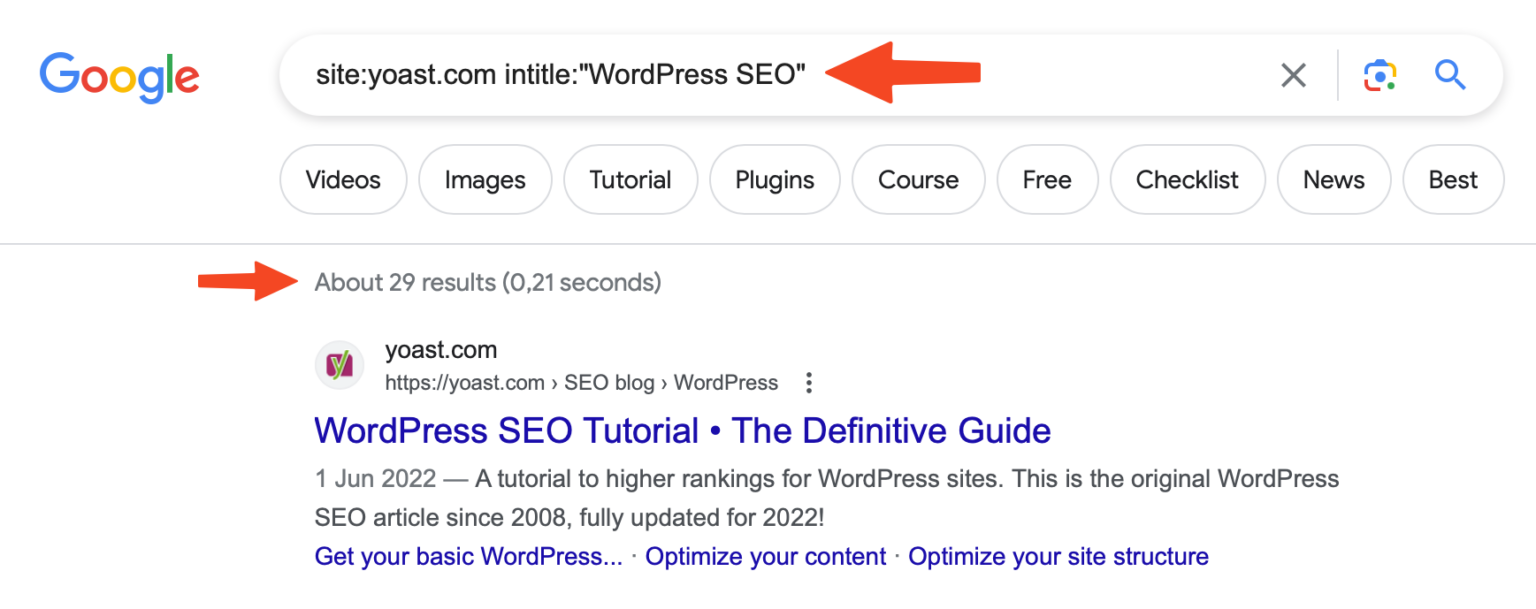Click the Optimize your content sitelink
This screenshot has width=1536, height=609.
pyautogui.click(x=765, y=556)
